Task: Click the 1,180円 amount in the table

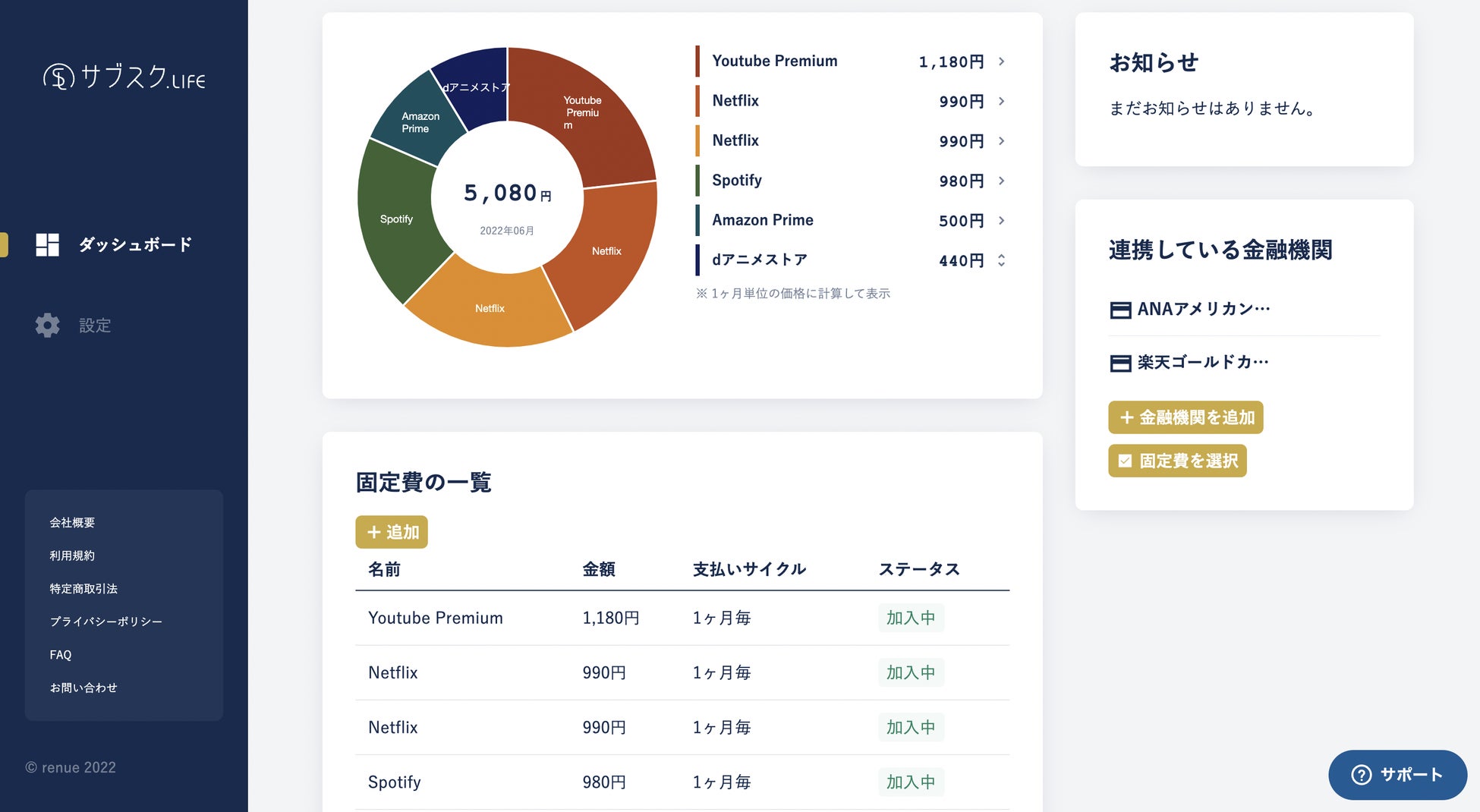Action: pos(611,618)
